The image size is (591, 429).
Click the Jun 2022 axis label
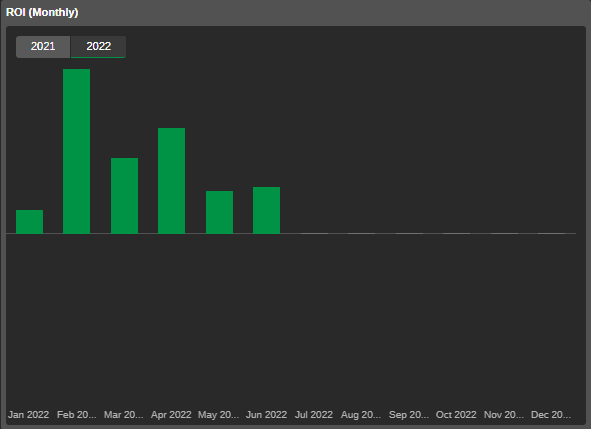266,415
